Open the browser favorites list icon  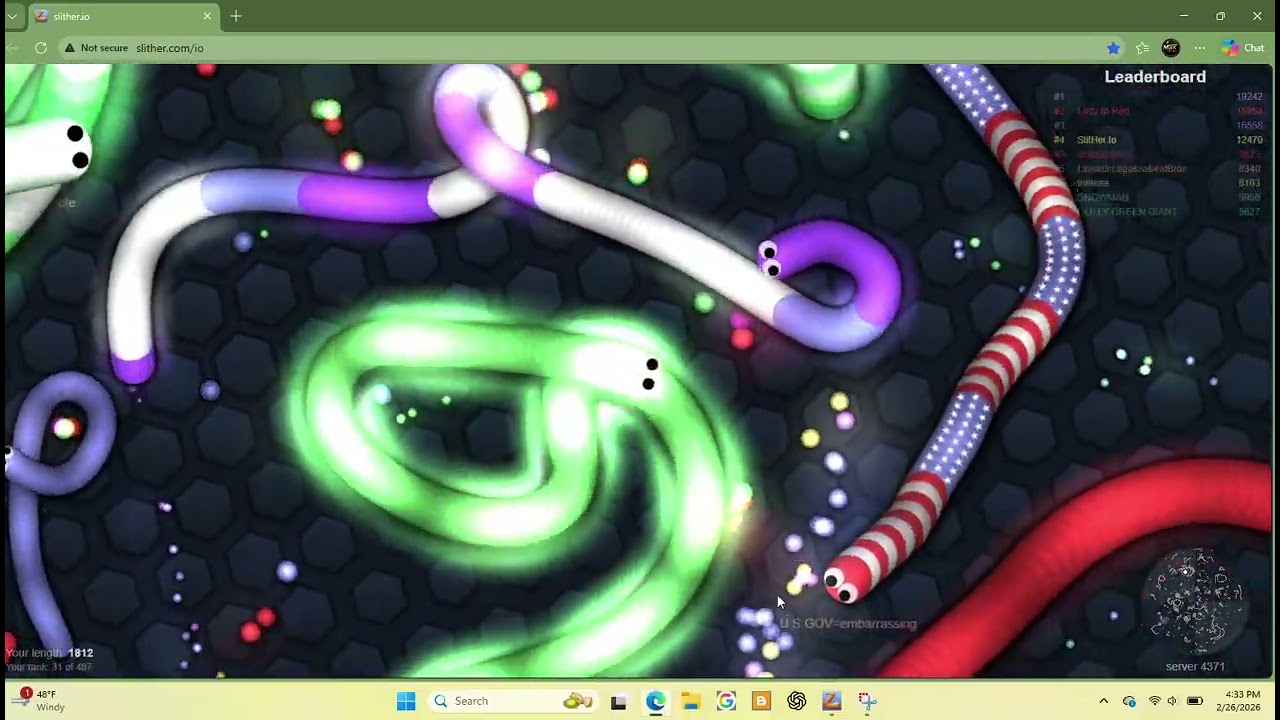[1142, 48]
